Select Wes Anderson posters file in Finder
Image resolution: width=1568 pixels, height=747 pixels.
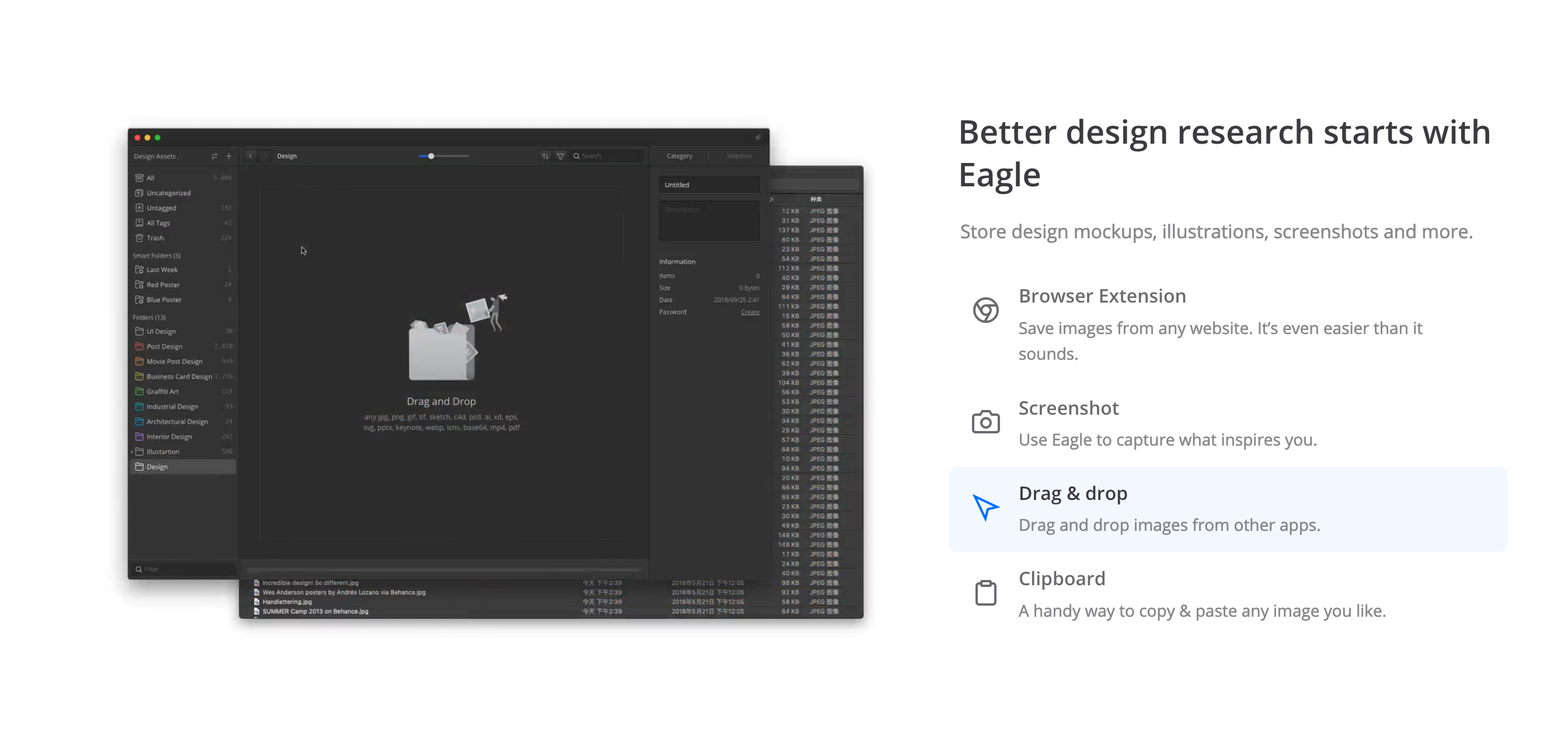(x=343, y=592)
